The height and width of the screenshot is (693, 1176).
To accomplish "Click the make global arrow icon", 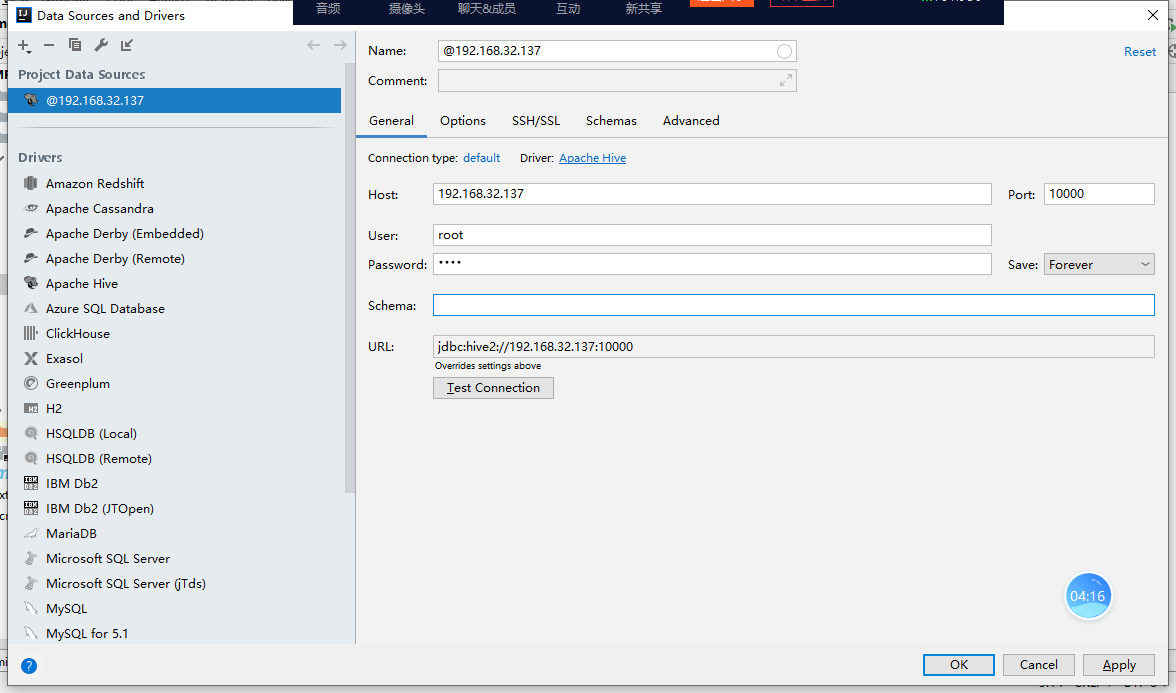I will [127, 45].
